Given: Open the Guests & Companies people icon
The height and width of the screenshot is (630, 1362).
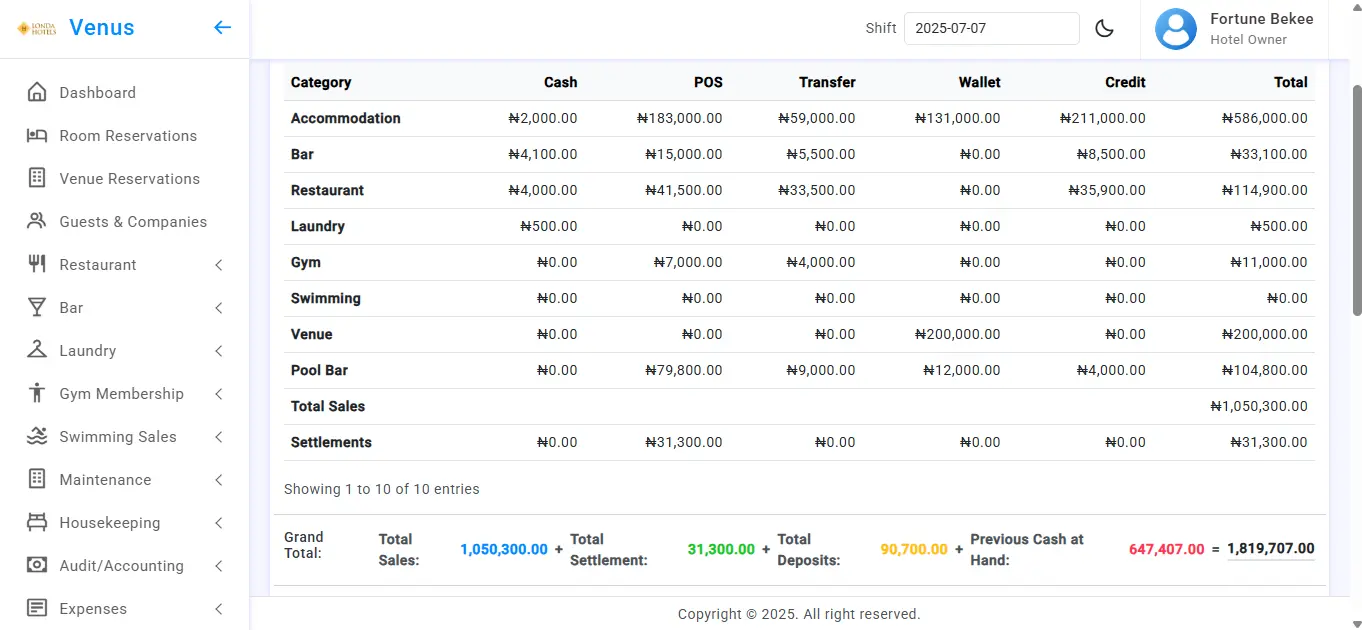Looking at the screenshot, I should coord(37,221).
